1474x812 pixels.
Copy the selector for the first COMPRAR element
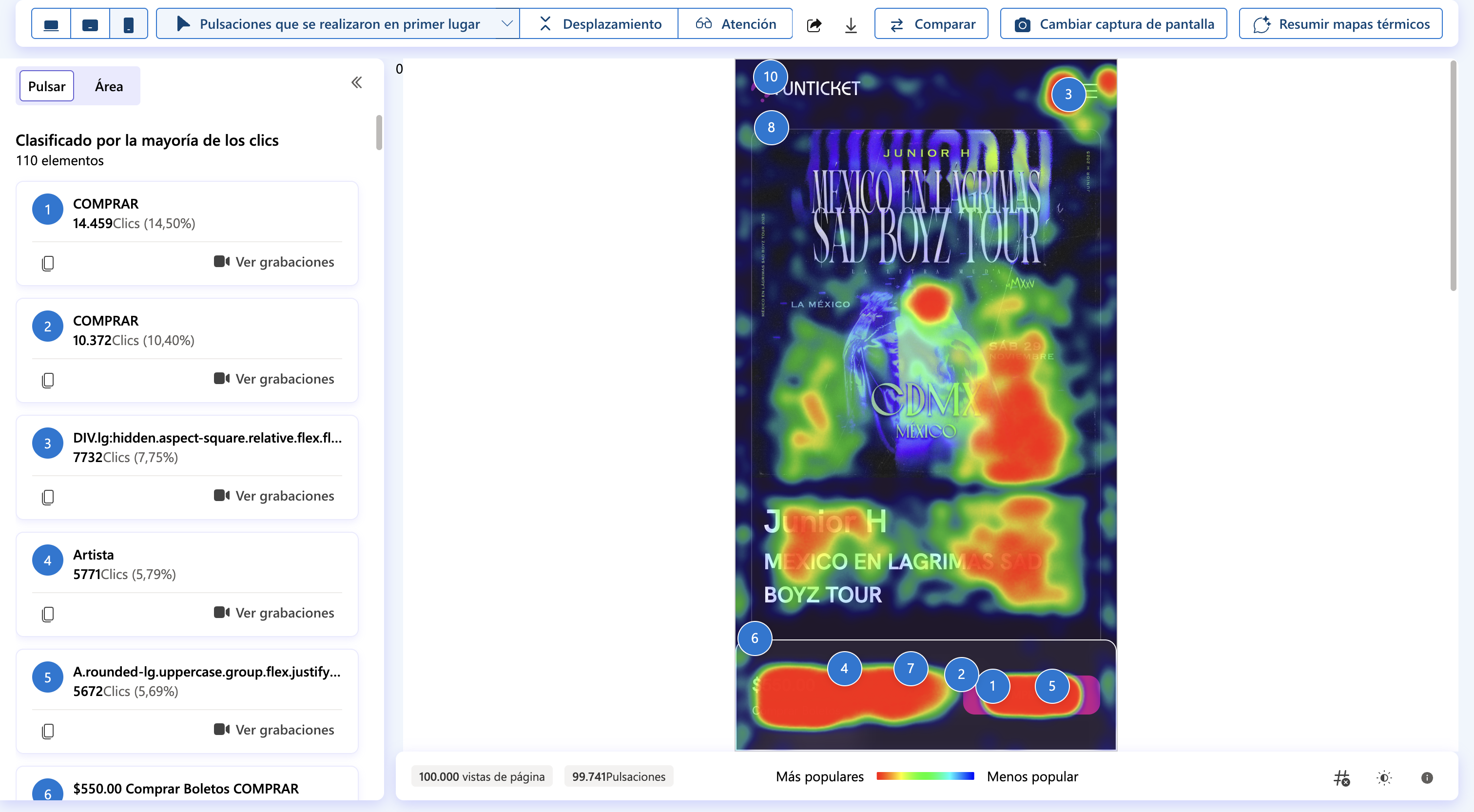pos(47,263)
